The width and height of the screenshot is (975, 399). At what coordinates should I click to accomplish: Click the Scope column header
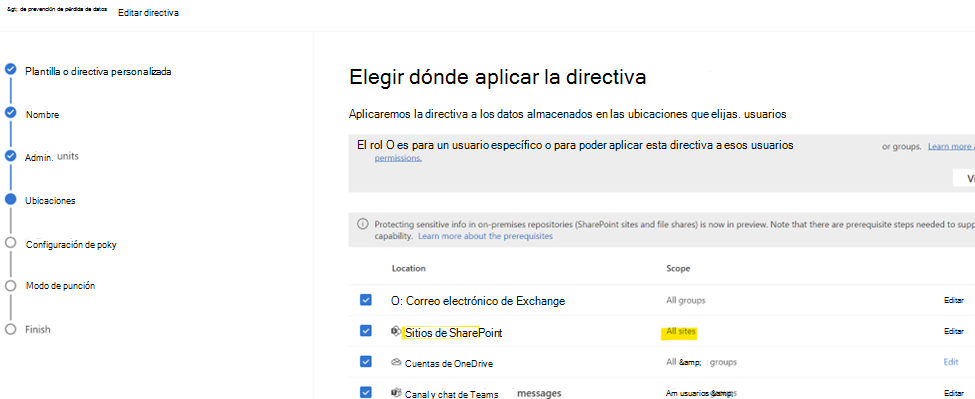[x=678, y=268]
